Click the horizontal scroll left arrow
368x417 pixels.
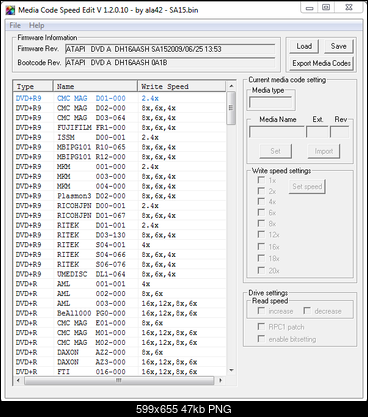[x=18, y=380]
